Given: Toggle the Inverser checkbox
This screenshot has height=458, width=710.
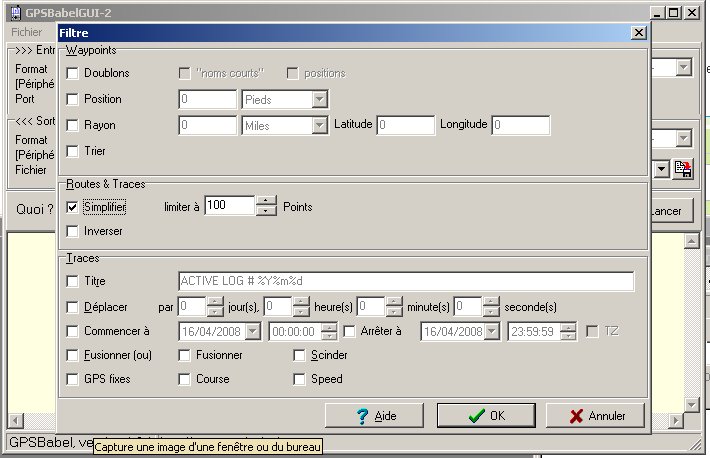Looking at the screenshot, I should point(73,231).
